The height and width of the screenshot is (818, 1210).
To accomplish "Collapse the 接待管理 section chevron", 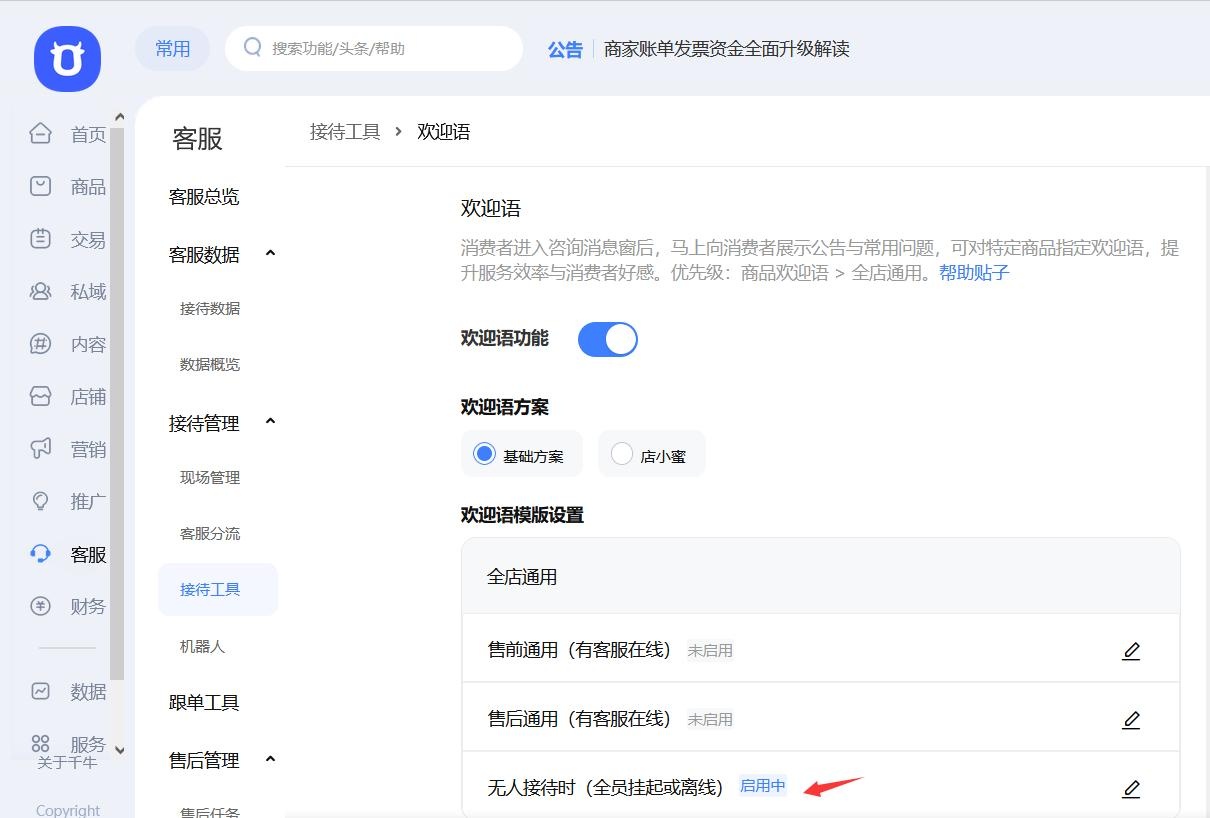I will pos(270,422).
